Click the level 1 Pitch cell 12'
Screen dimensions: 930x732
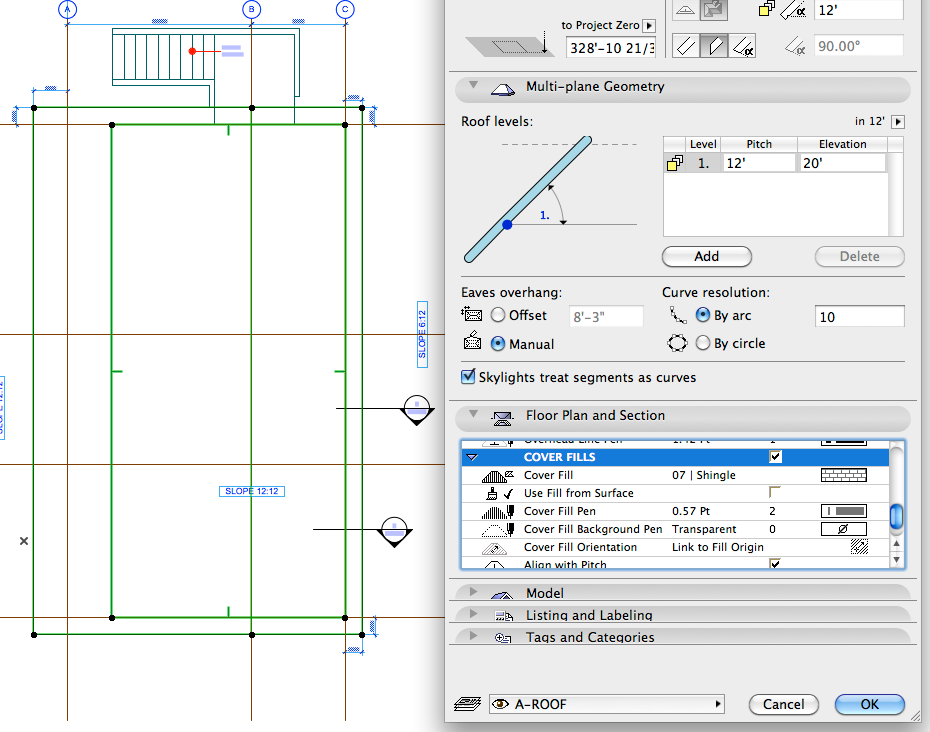click(x=758, y=163)
